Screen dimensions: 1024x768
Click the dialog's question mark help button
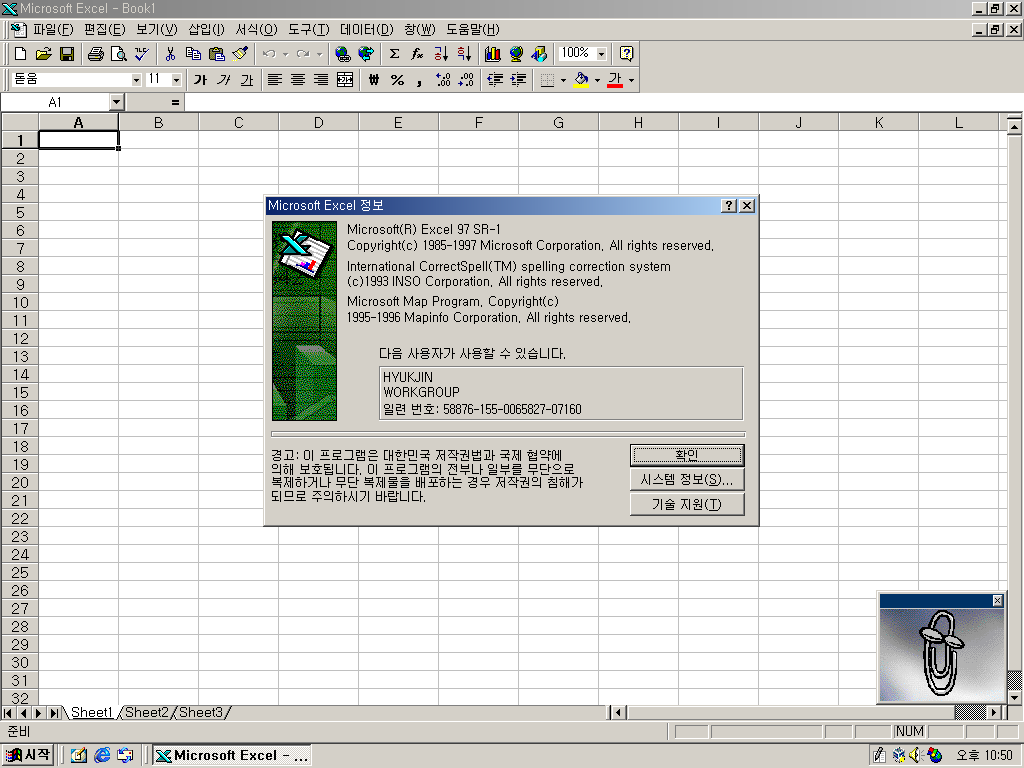coord(729,205)
